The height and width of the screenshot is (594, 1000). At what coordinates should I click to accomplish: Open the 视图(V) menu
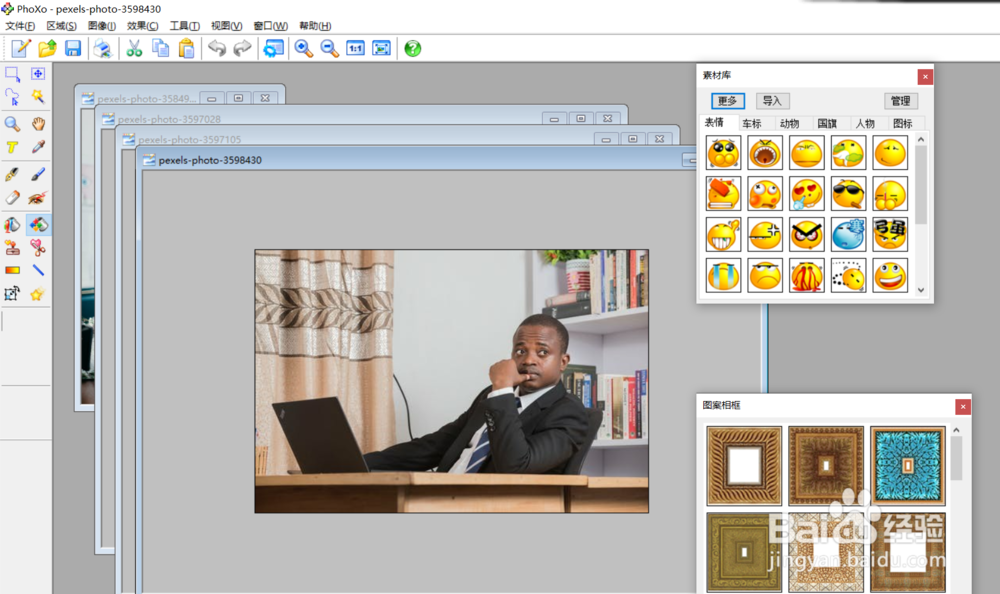[x=226, y=26]
